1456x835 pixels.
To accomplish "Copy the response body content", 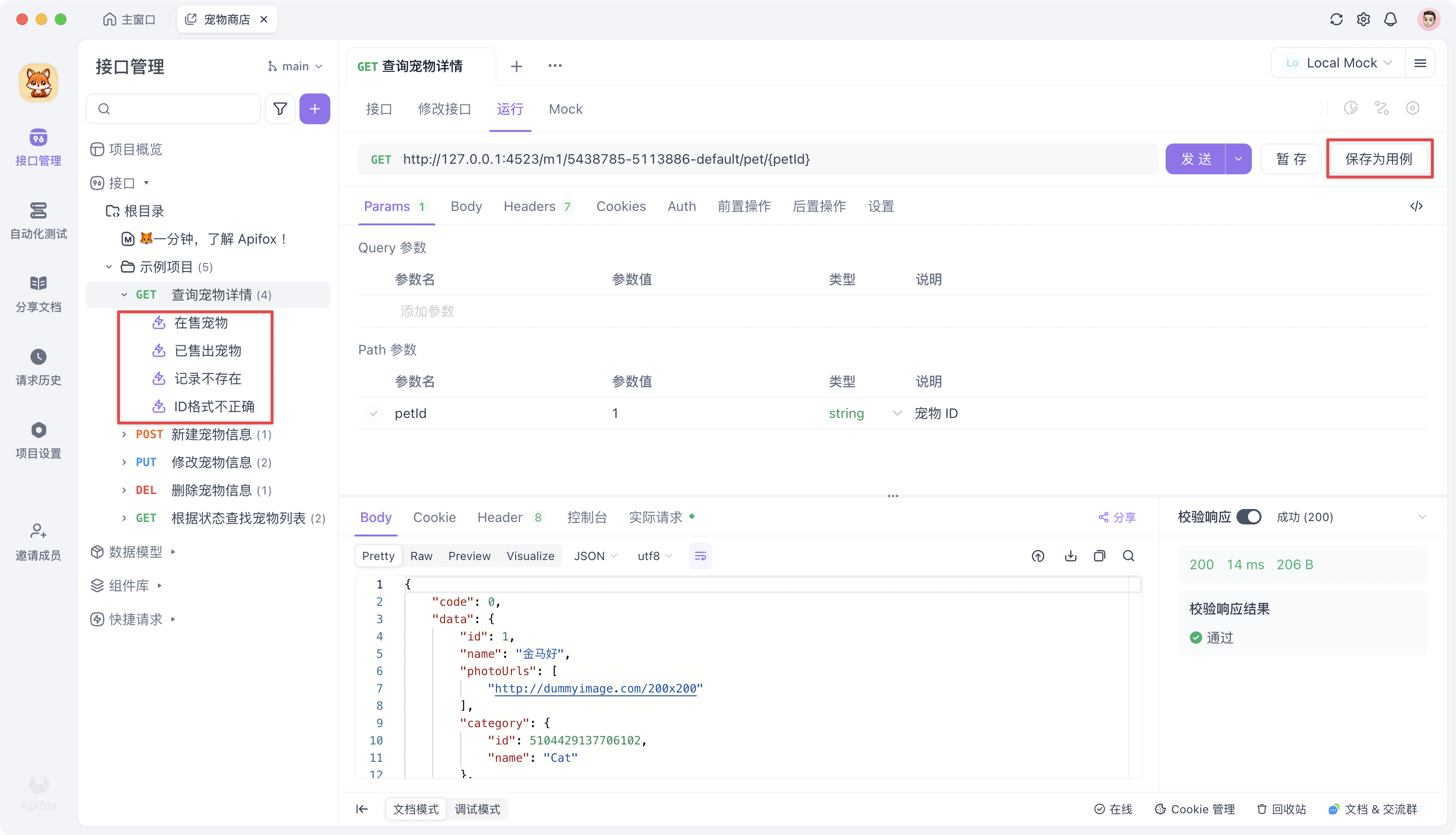I will (1099, 556).
